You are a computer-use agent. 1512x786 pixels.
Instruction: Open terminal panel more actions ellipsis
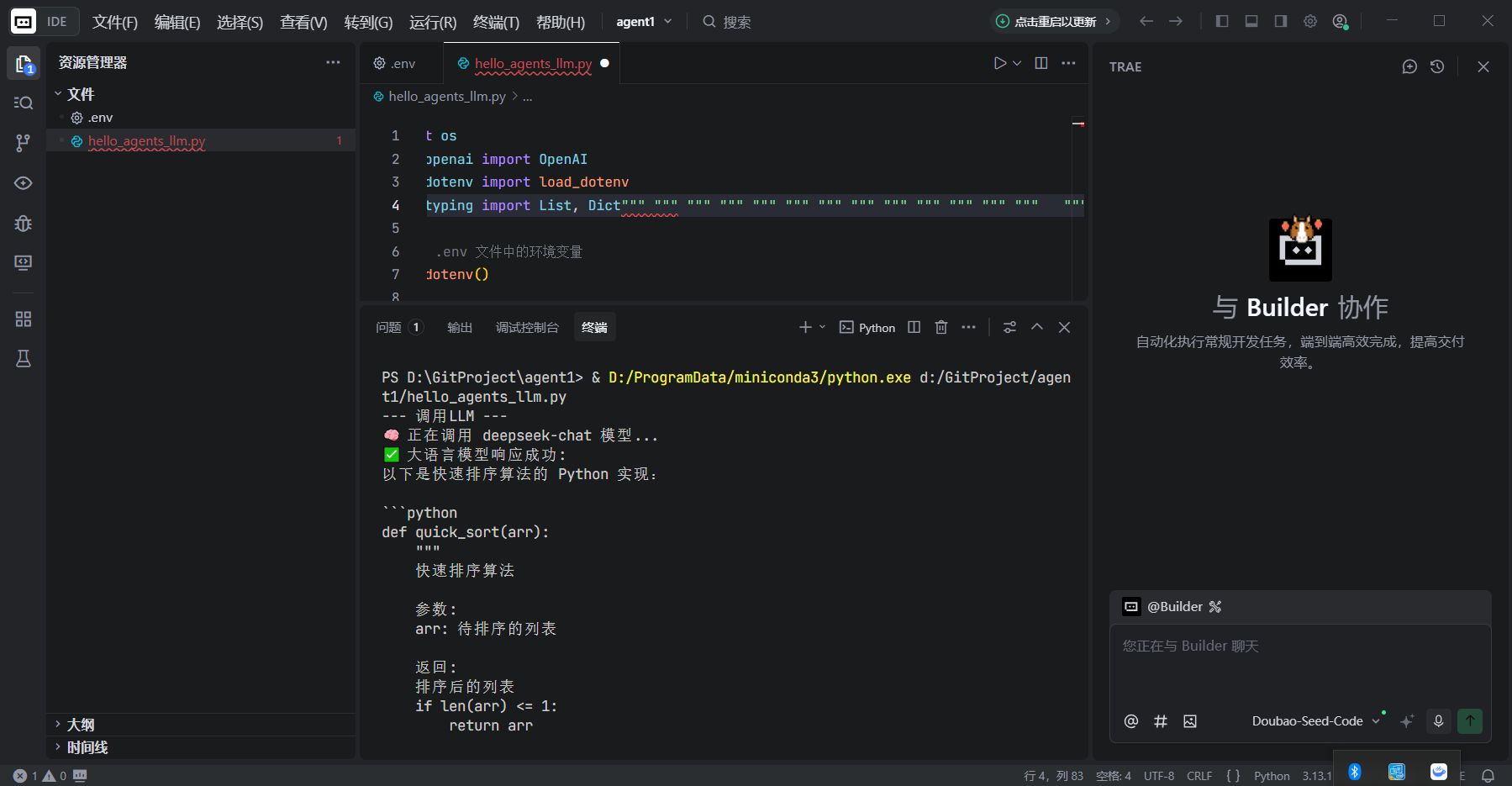(968, 327)
